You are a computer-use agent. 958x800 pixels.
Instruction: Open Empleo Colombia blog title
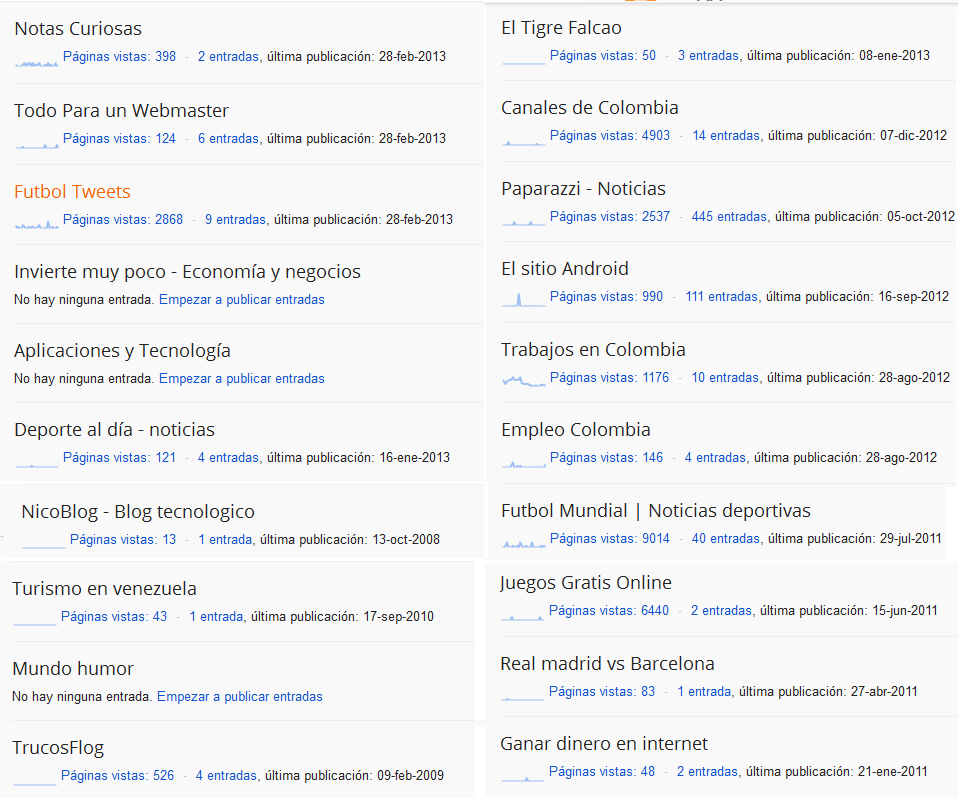point(576,430)
